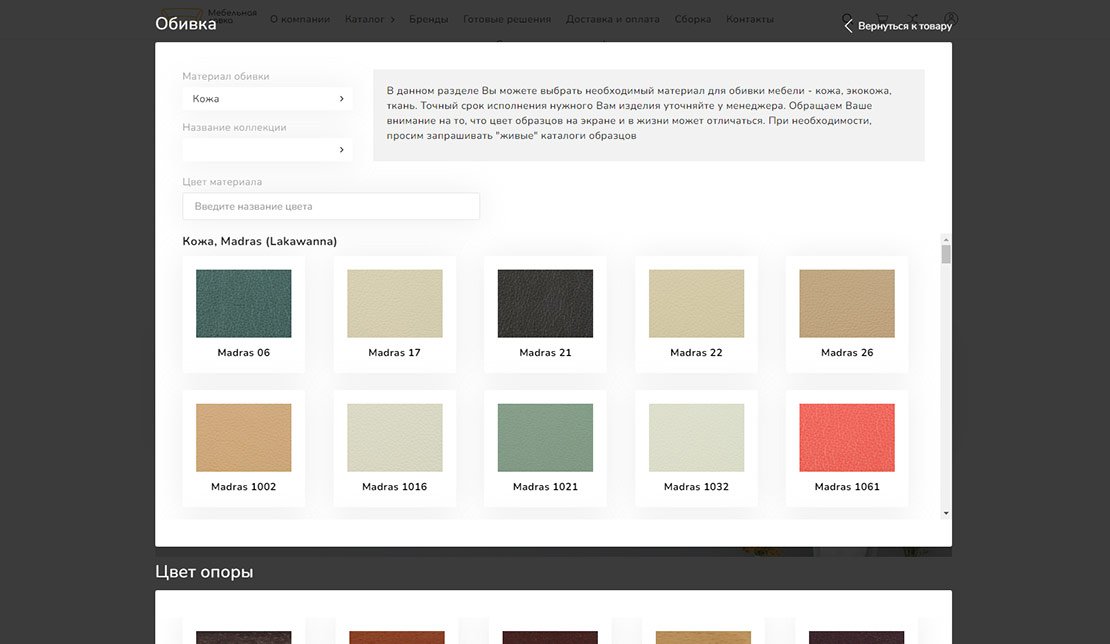The image size is (1110, 644).
Task: Open the Материал обивки dropdown showing Кожа
Action: point(267,99)
